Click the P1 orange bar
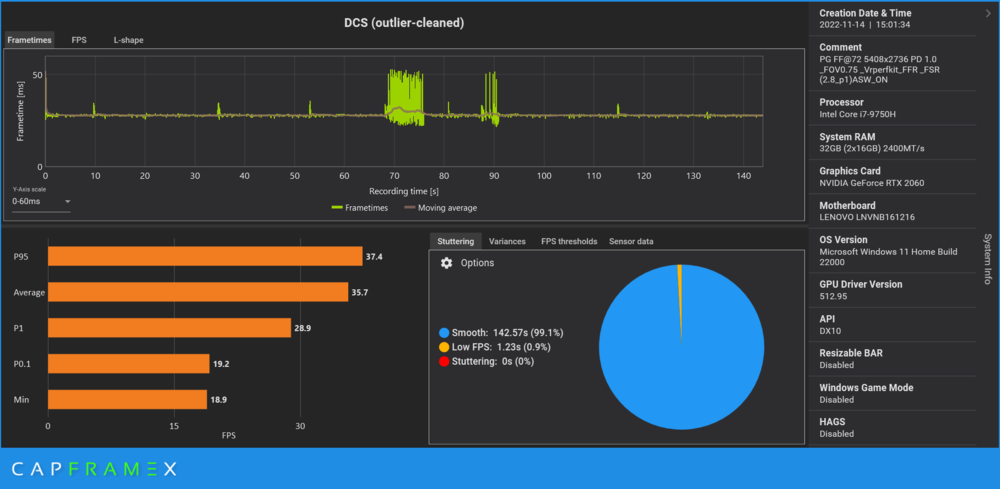 click(x=170, y=328)
